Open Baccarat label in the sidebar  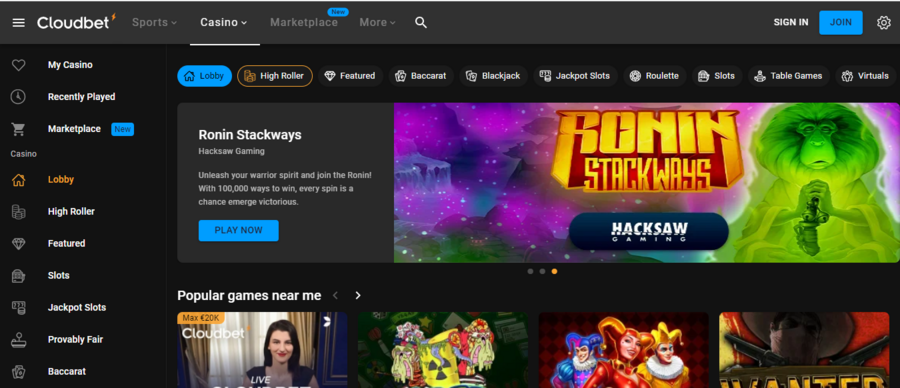tap(67, 372)
